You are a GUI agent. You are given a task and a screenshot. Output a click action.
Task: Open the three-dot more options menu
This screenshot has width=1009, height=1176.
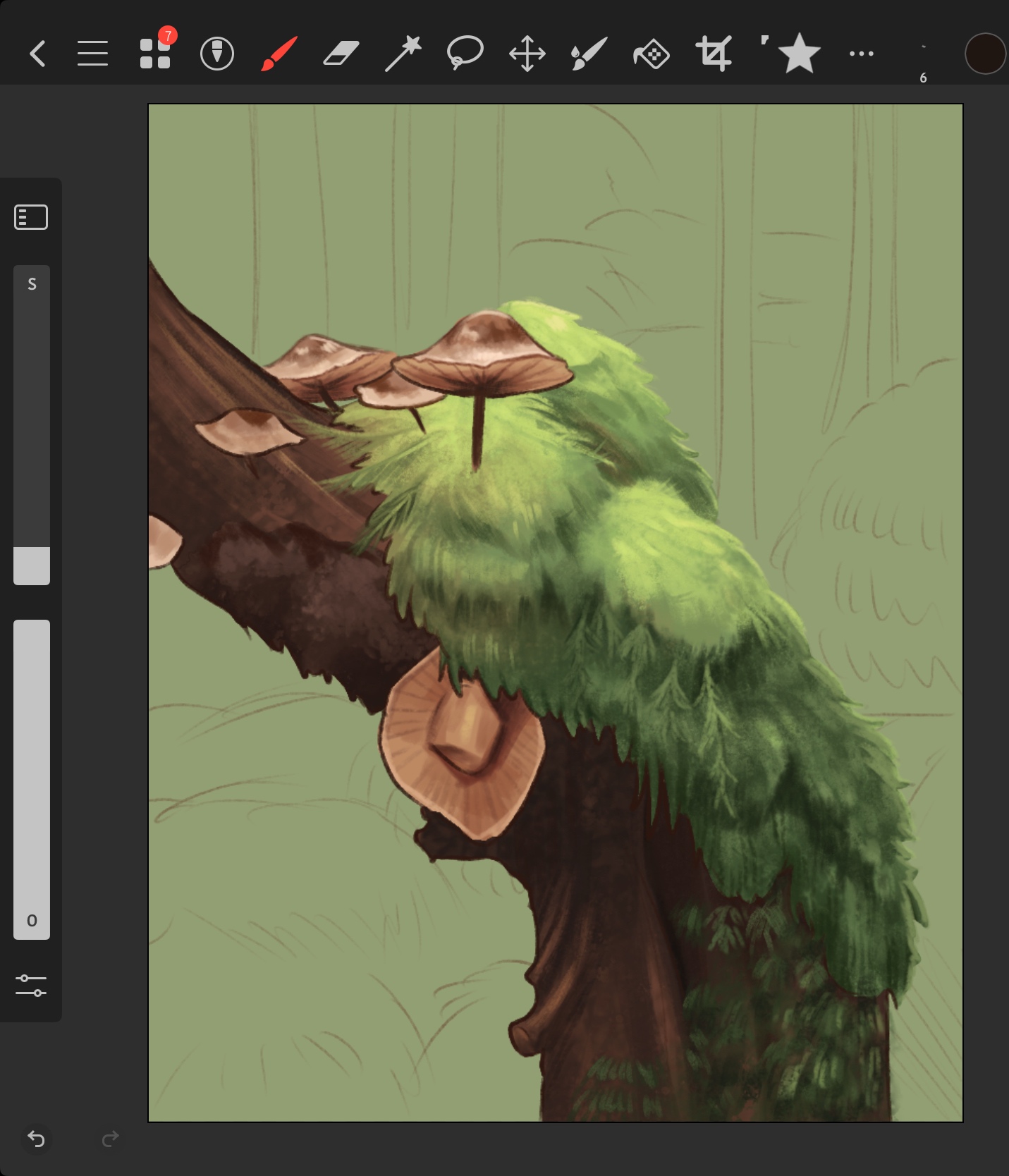pyautogui.click(x=861, y=54)
